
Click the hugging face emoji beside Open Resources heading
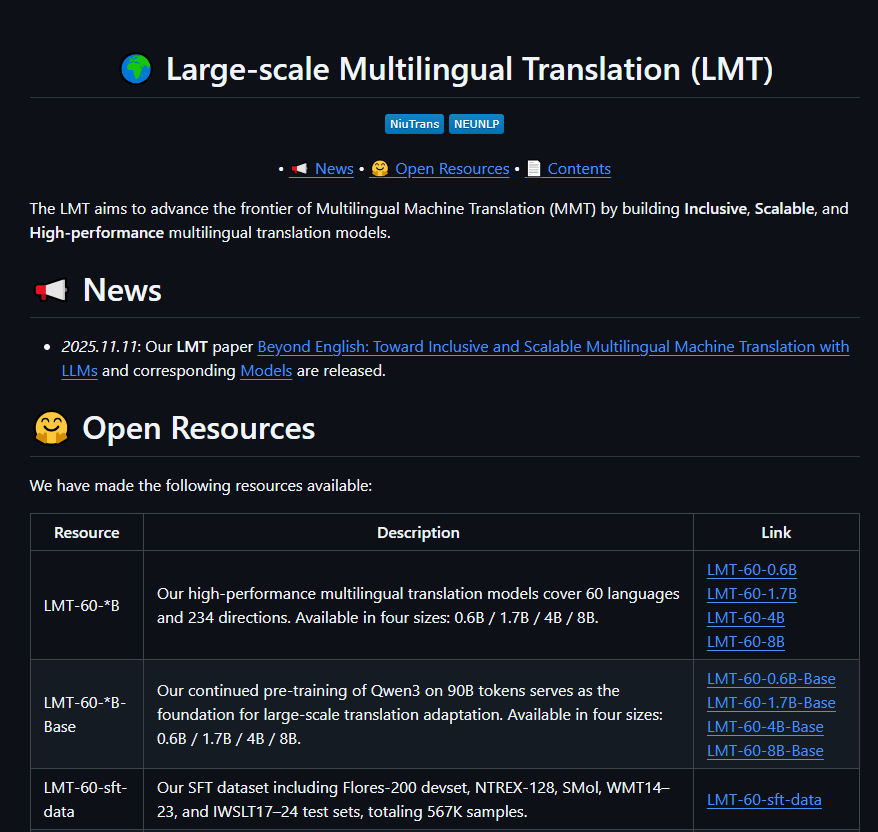pyautogui.click(x=51, y=429)
